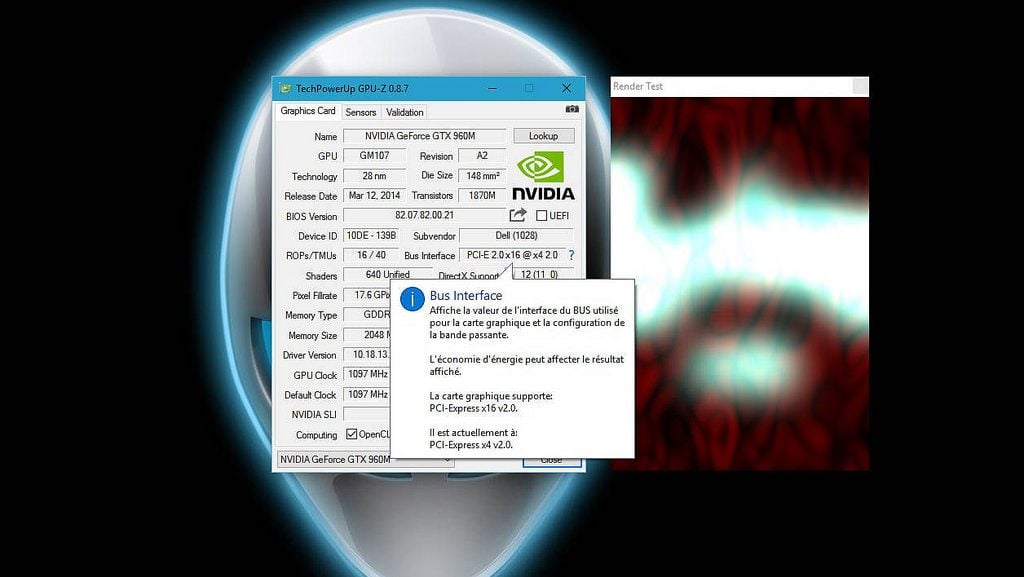Go to the Validation tab

coord(405,112)
